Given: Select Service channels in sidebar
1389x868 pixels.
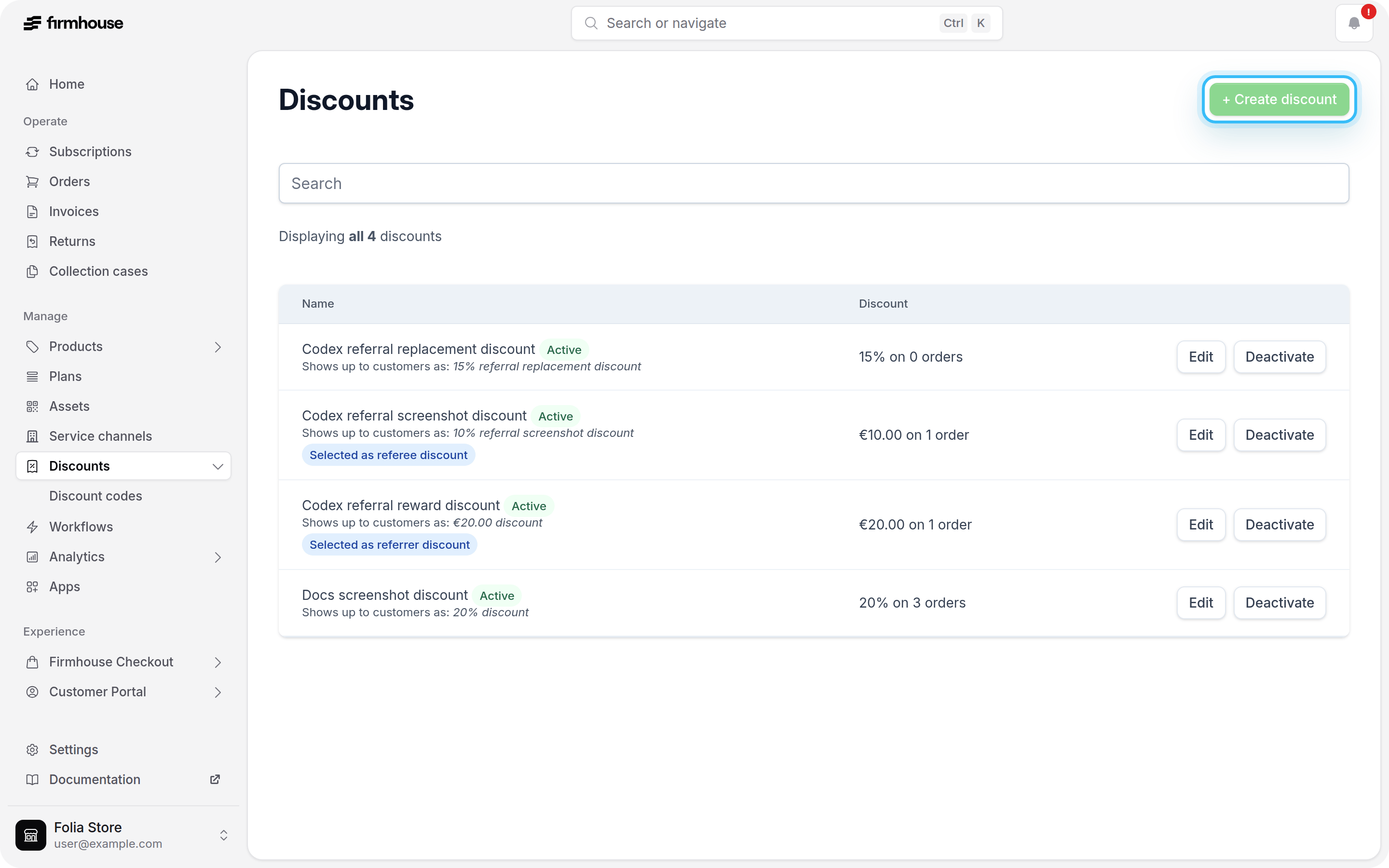Looking at the screenshot, I should [x=123, y=436].
